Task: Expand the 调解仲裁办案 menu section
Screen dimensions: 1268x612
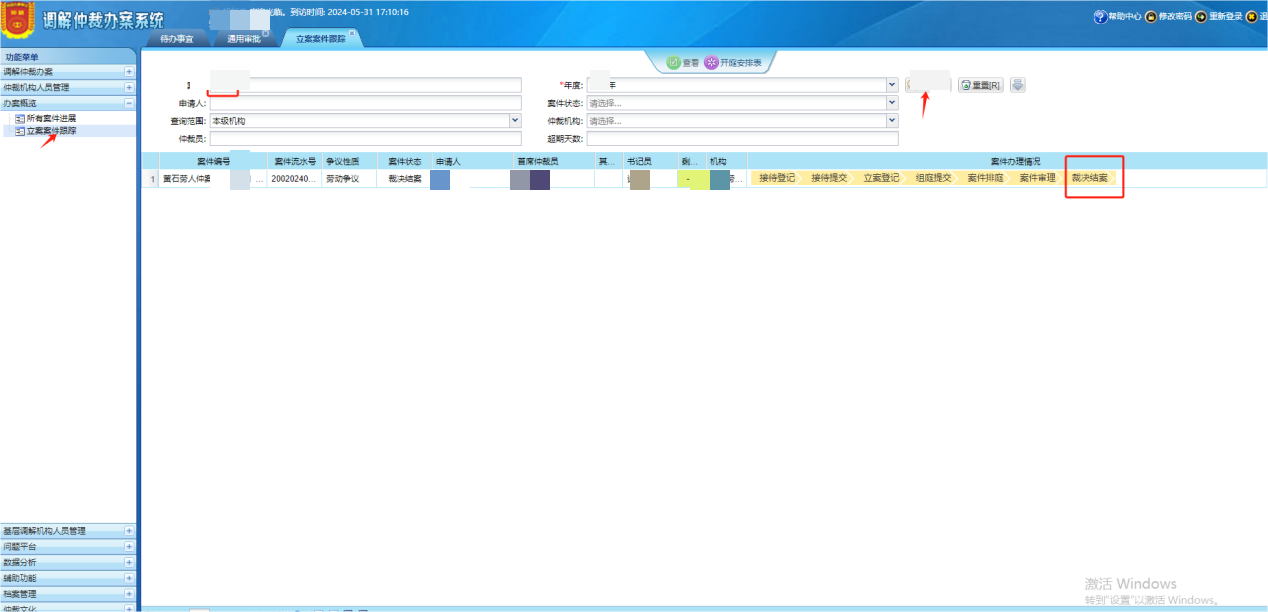Action: pyautogui.click(x=129, y=72)
